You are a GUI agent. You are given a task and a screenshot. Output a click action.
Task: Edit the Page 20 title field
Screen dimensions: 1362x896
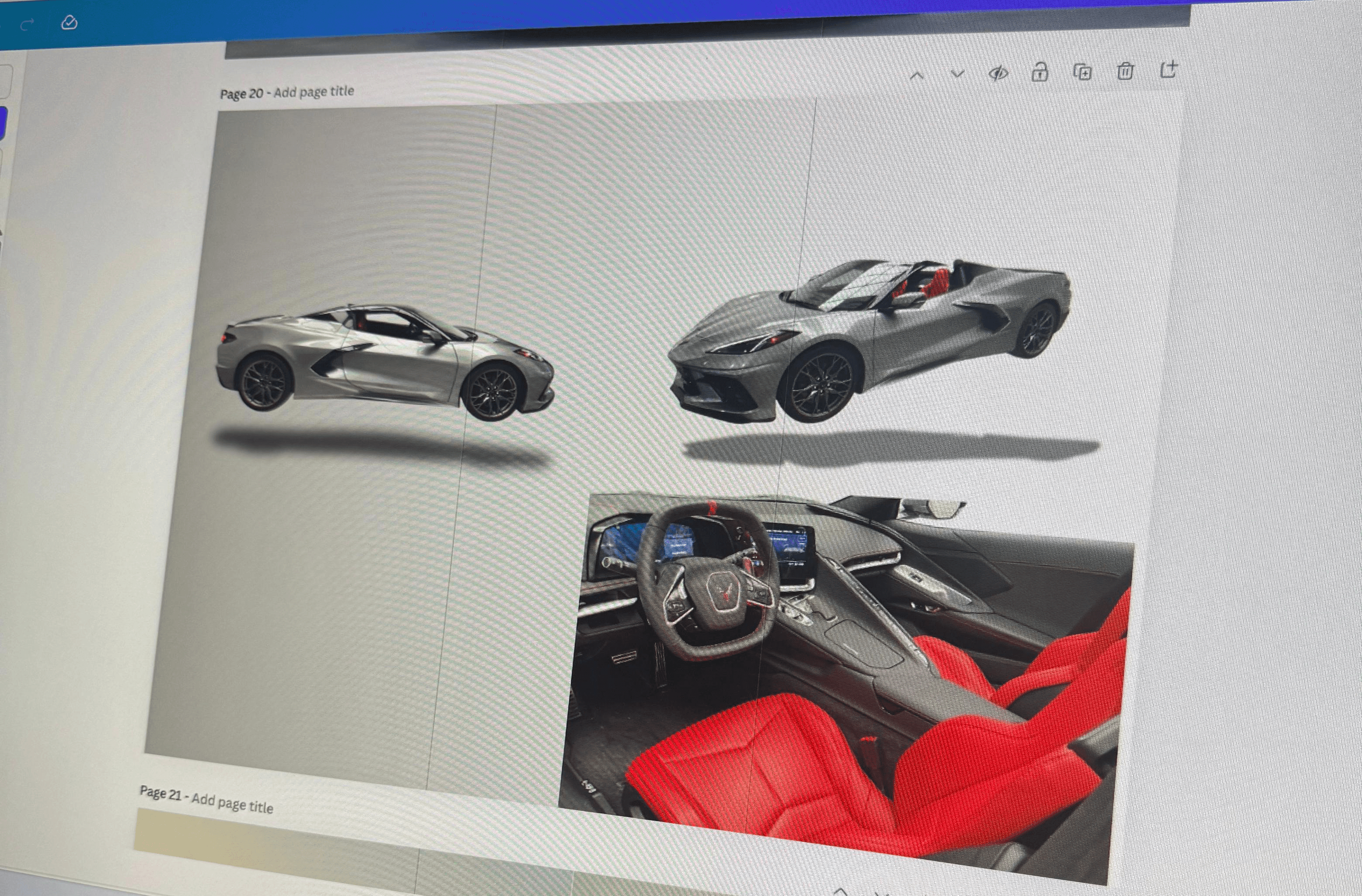point(313,92)
